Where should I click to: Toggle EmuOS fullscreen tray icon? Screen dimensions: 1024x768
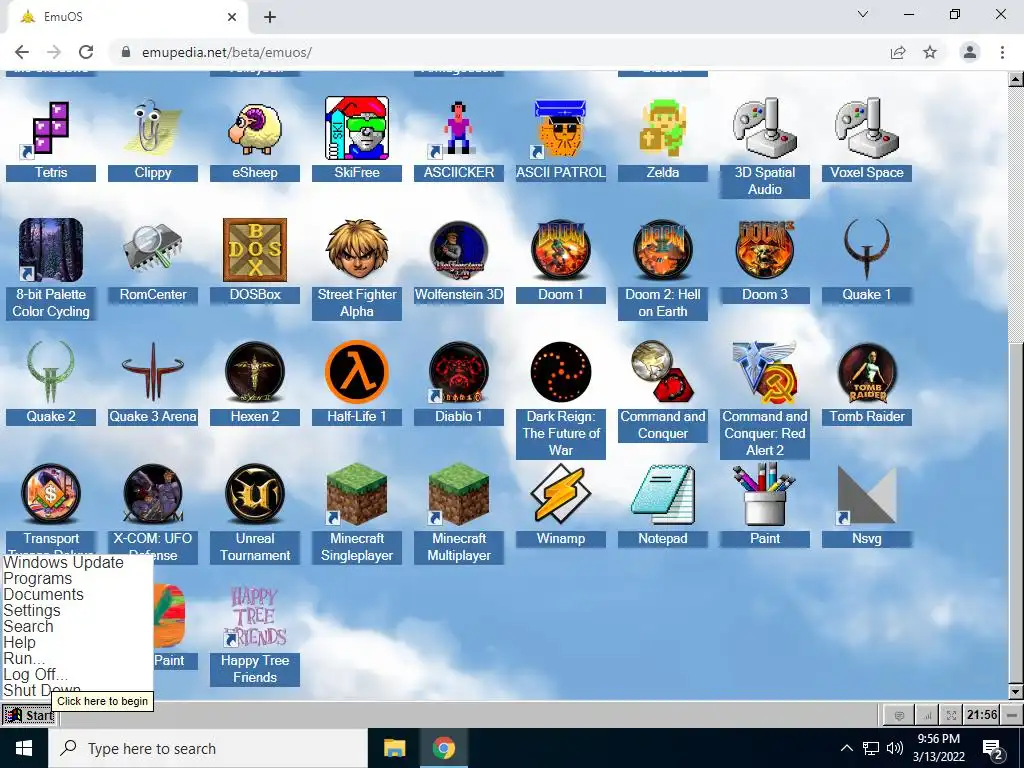pos(952,715)
